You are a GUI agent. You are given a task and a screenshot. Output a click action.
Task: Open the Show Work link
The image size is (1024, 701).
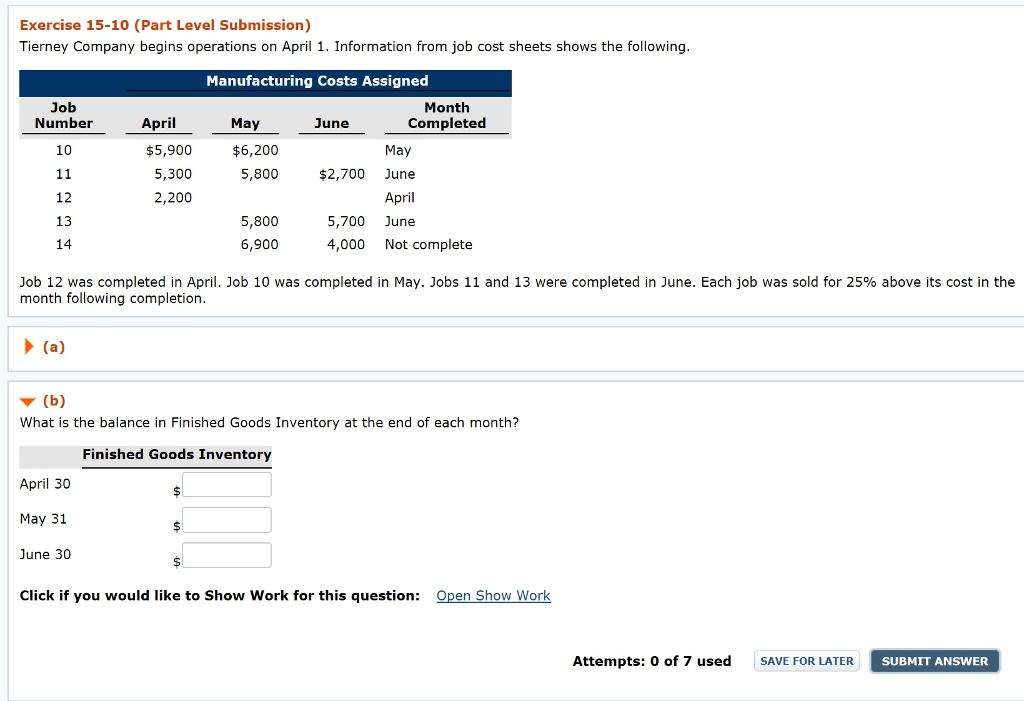point(493,596)
